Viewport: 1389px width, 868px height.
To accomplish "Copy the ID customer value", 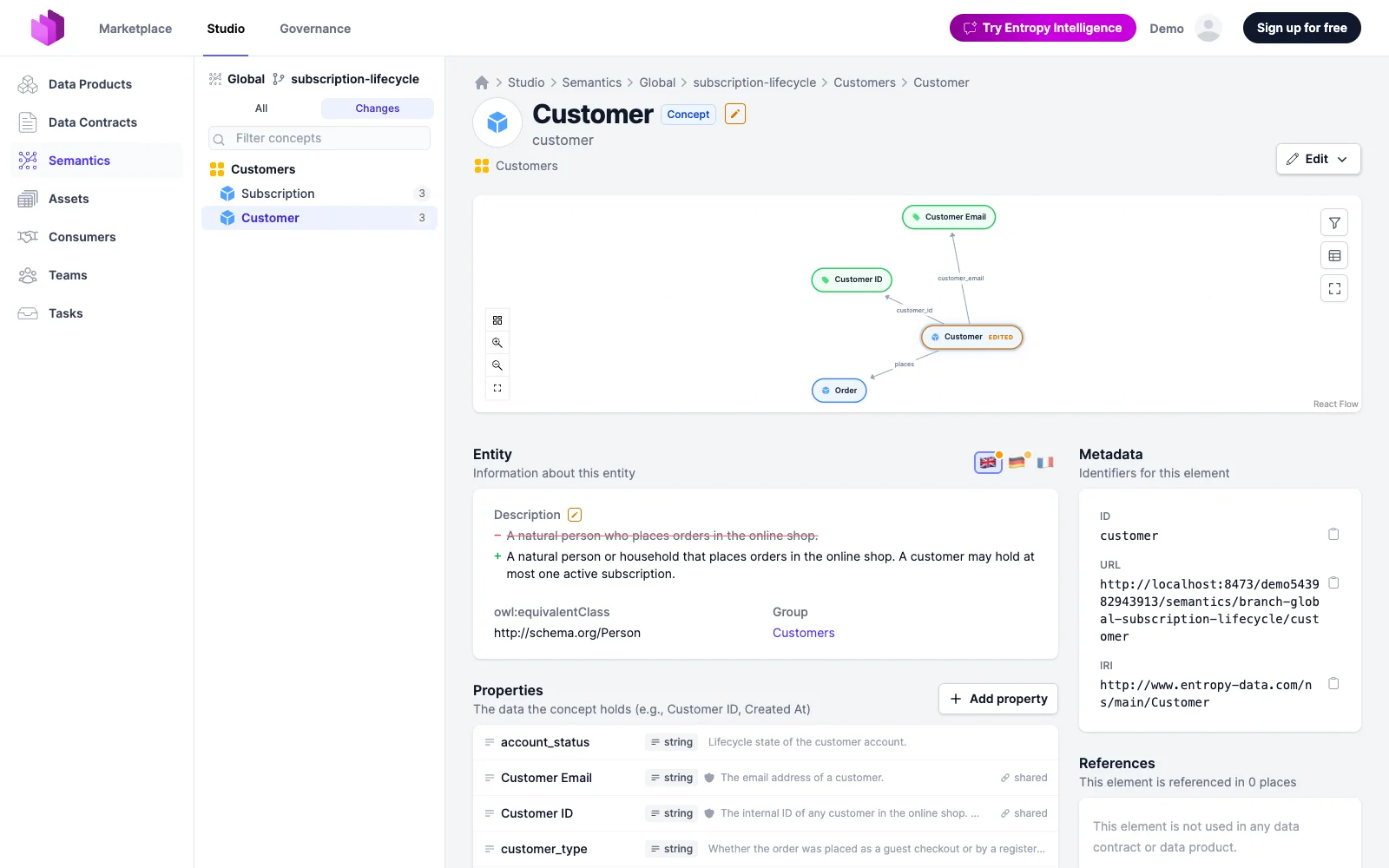I will tap(1333, 534).
